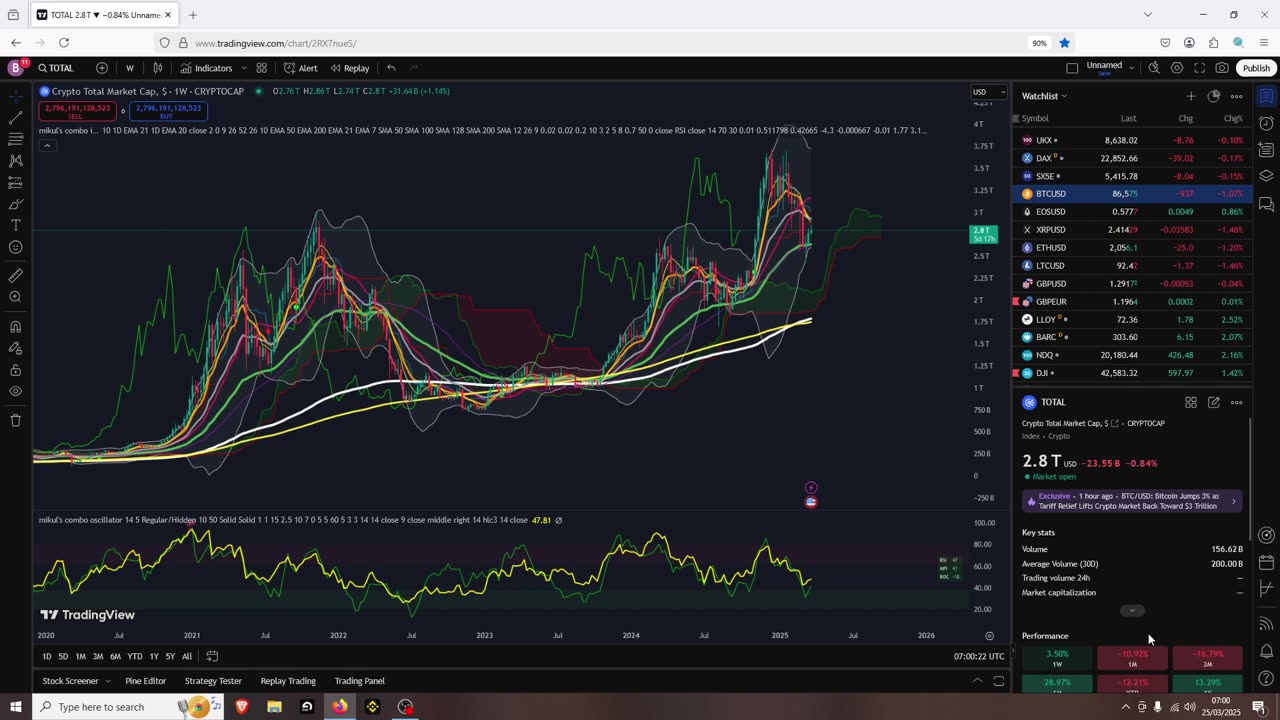Viewport: 1280px width, 720px height.
Task: Select ETHUSD in the watchlist
Action: coord(1132,248)
